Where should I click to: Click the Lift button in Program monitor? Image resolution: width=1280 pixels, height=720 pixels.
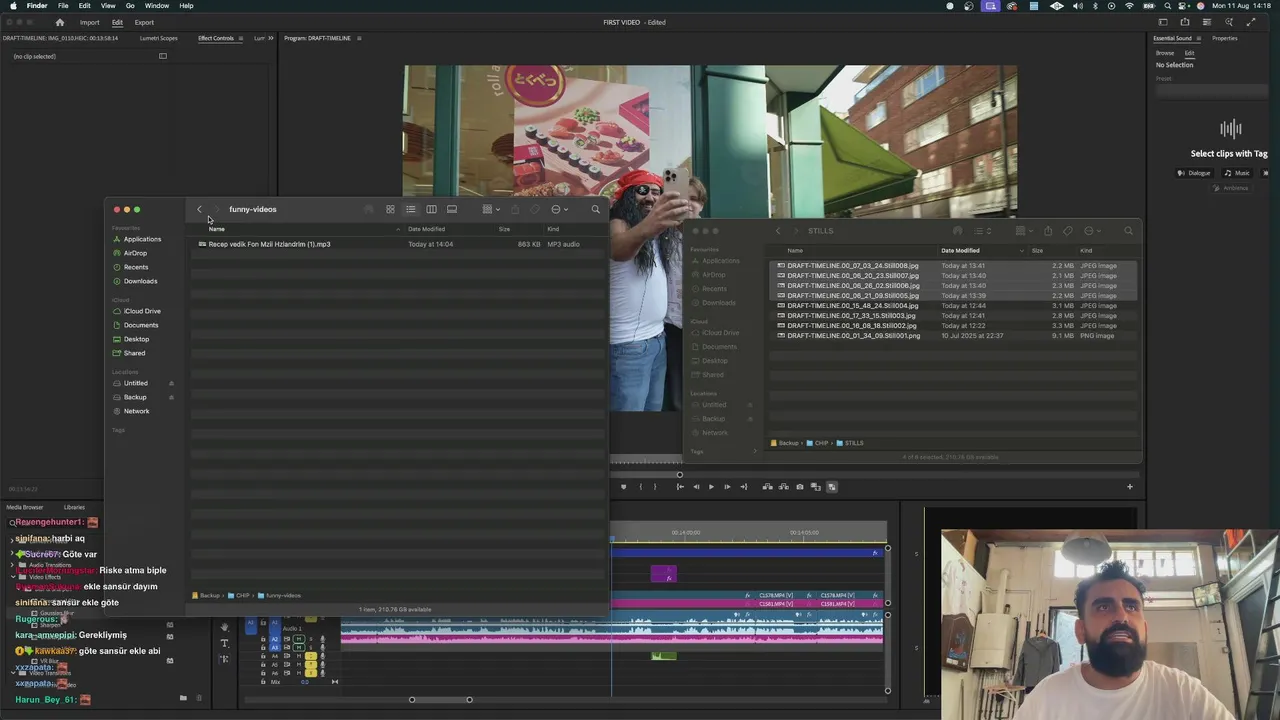coord(767,487)
